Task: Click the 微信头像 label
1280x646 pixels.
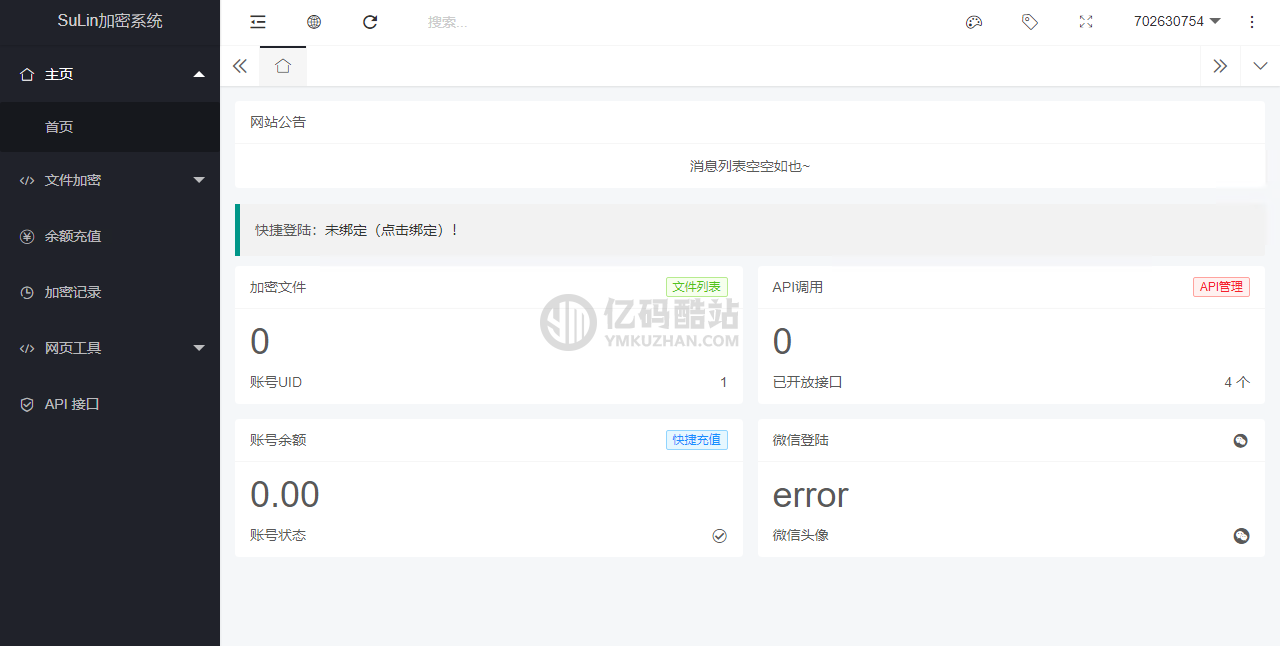Action: click(801, 535)
